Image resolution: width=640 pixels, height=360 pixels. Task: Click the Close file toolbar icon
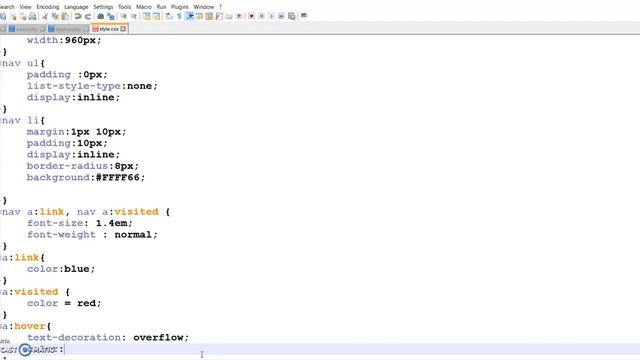(x=13, y=16)
